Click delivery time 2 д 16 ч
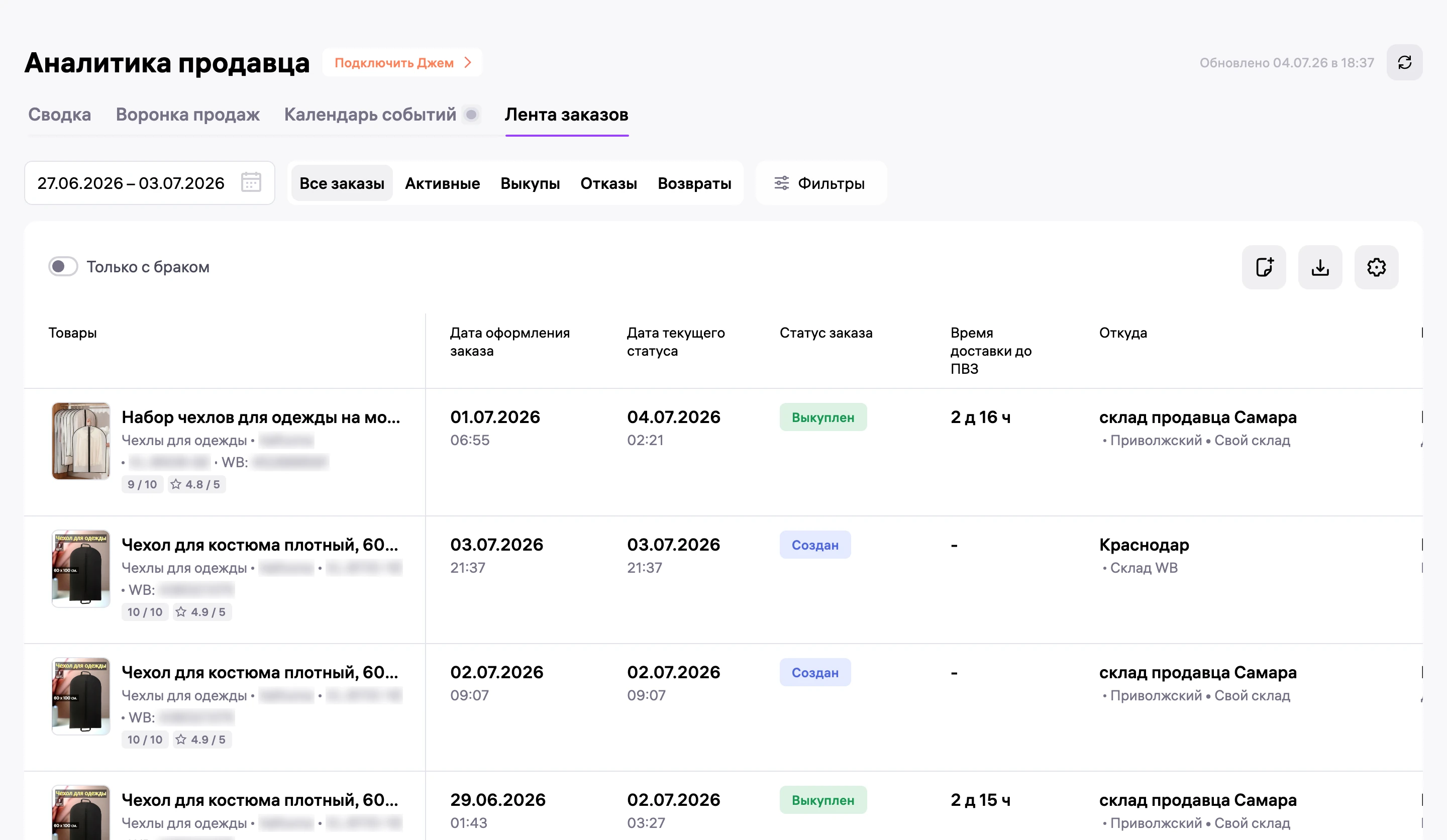The width and height of the screenshot is (1447, 840). coord(980,417)
